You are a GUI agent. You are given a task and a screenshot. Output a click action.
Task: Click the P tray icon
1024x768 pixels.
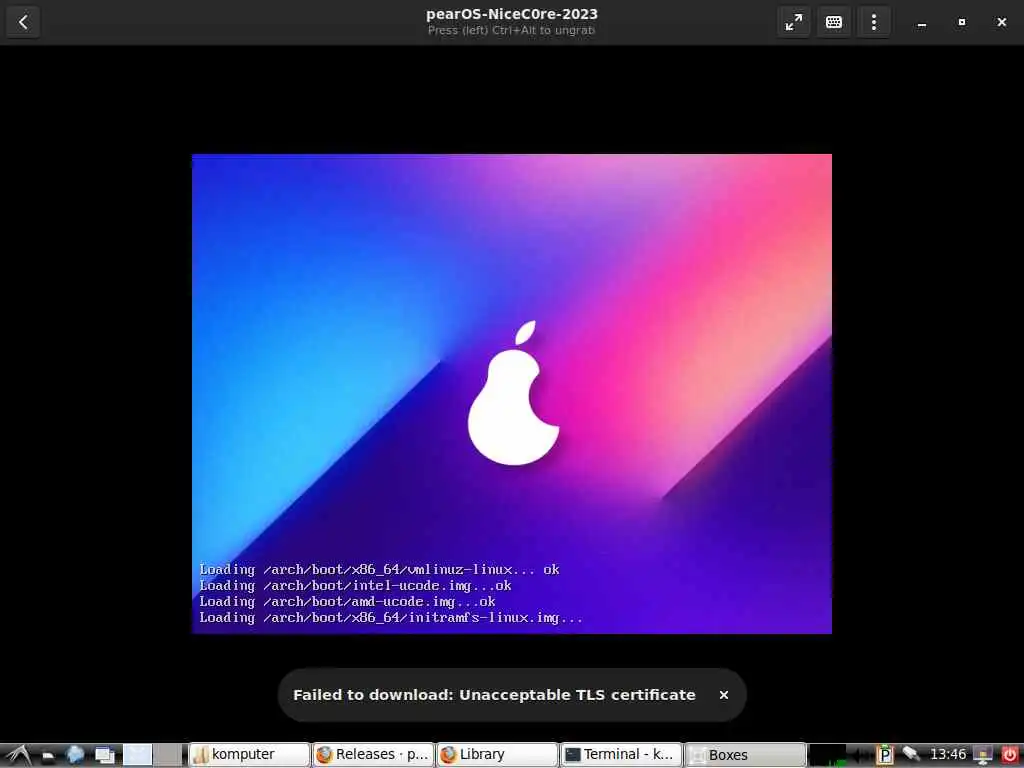tap(885, 755)
